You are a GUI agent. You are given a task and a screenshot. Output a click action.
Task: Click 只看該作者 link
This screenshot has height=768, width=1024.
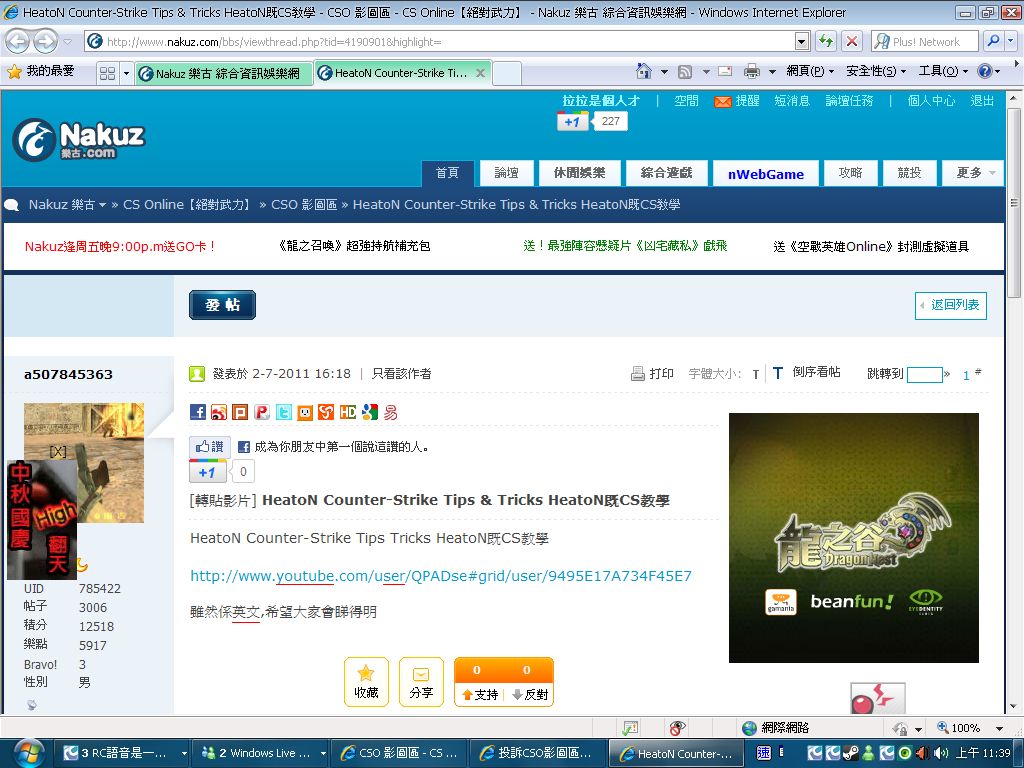point(402,374)
